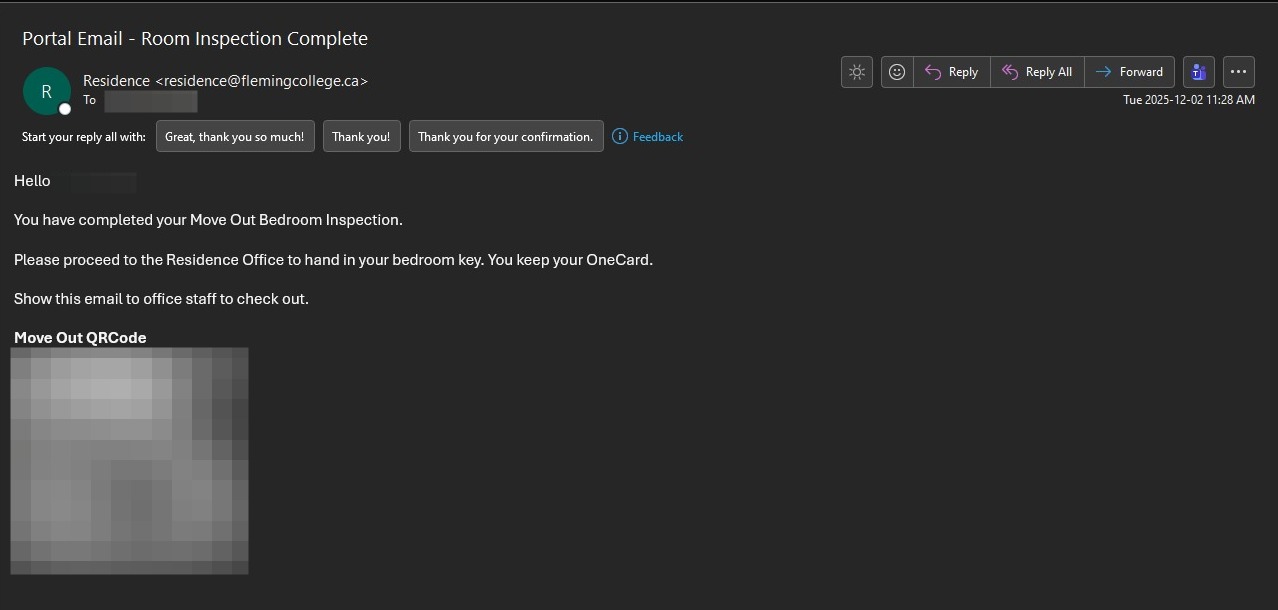Click the "Move Out QRCode" bold heading
The image size is (1278, 610).
click(80, 338)
